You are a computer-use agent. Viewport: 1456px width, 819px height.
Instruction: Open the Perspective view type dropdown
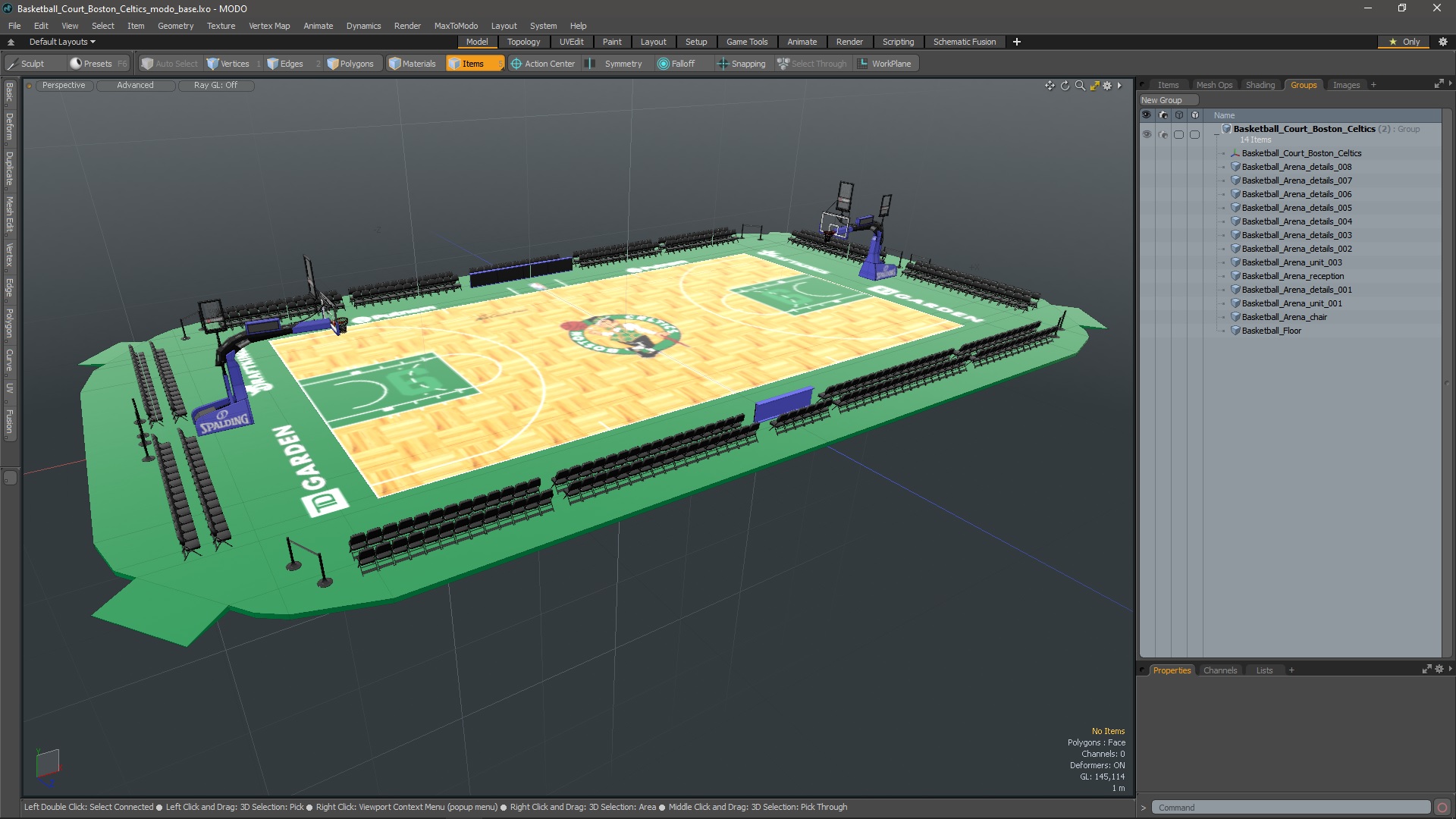[64, 85]
